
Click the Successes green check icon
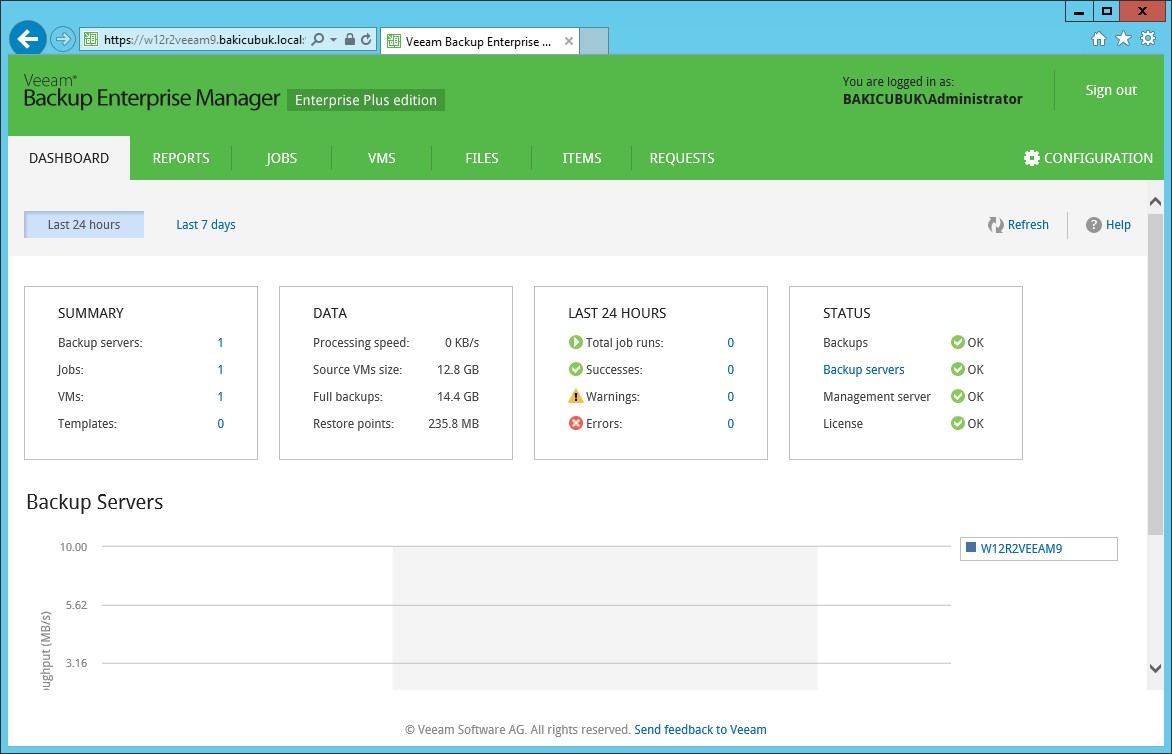576,369
